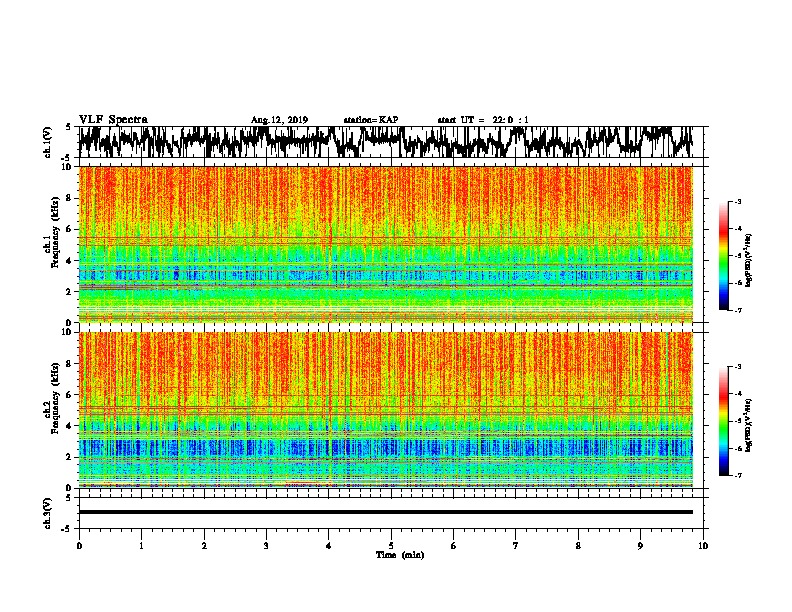Click time axis tick label "5"

click(x=391, y=546)
